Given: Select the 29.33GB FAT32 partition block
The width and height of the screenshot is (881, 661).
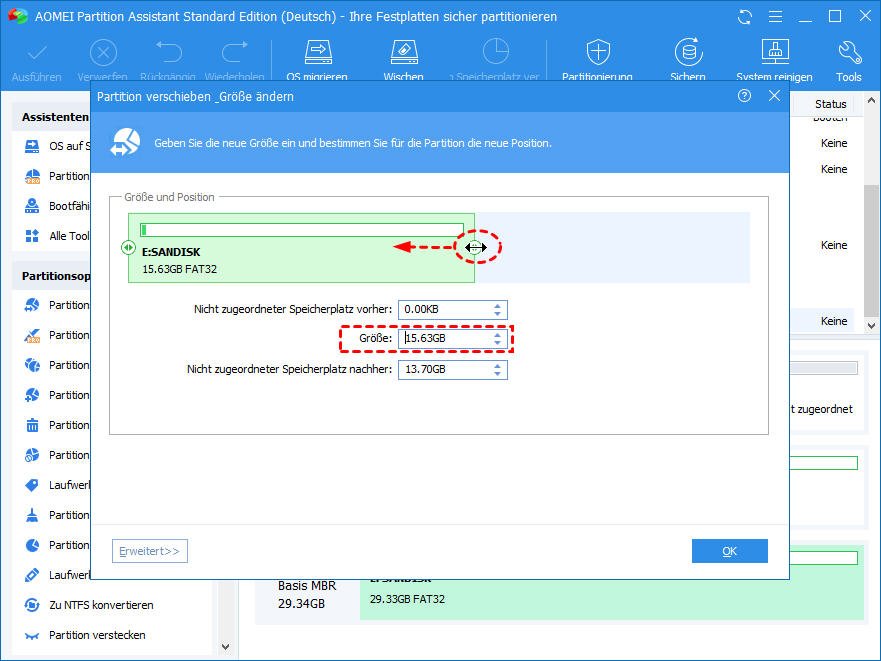Looking at the screenshot, I should [611, 599].
